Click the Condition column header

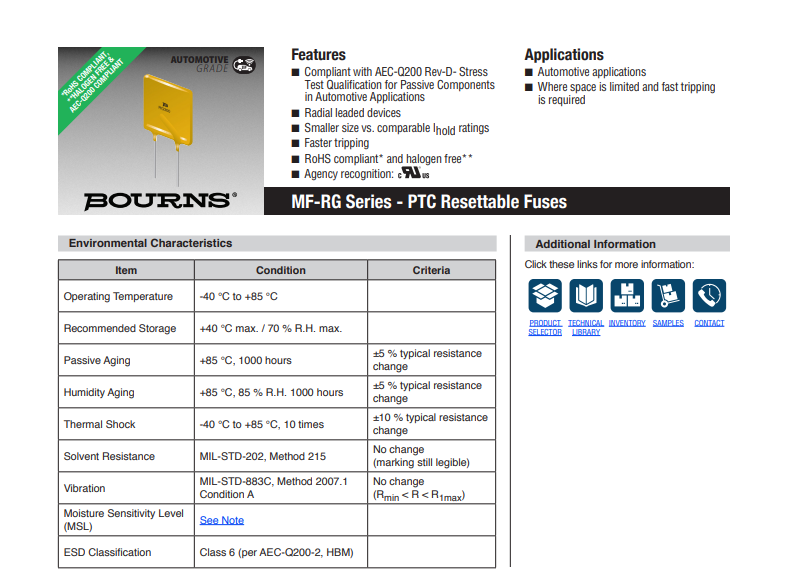click(281, 270)
